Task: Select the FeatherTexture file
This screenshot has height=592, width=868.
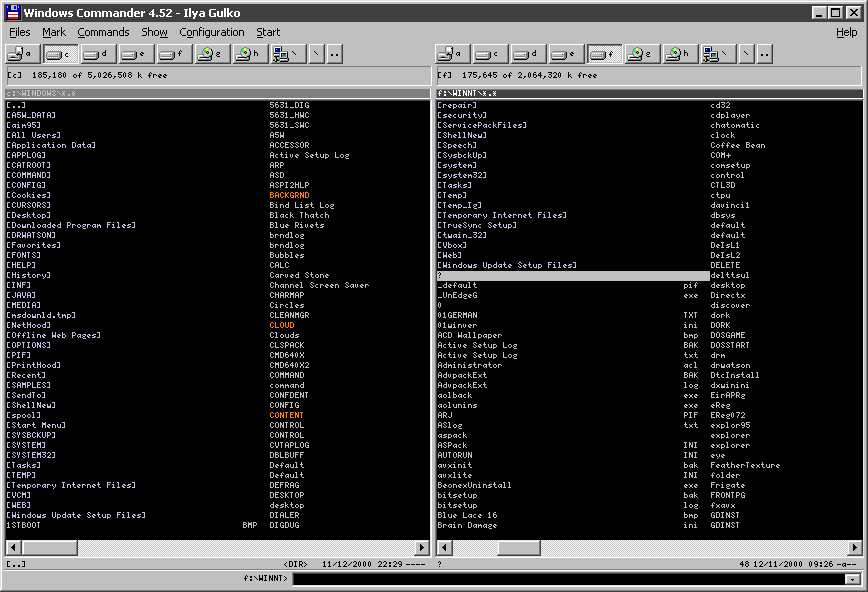Action: (x=745, y=465)
